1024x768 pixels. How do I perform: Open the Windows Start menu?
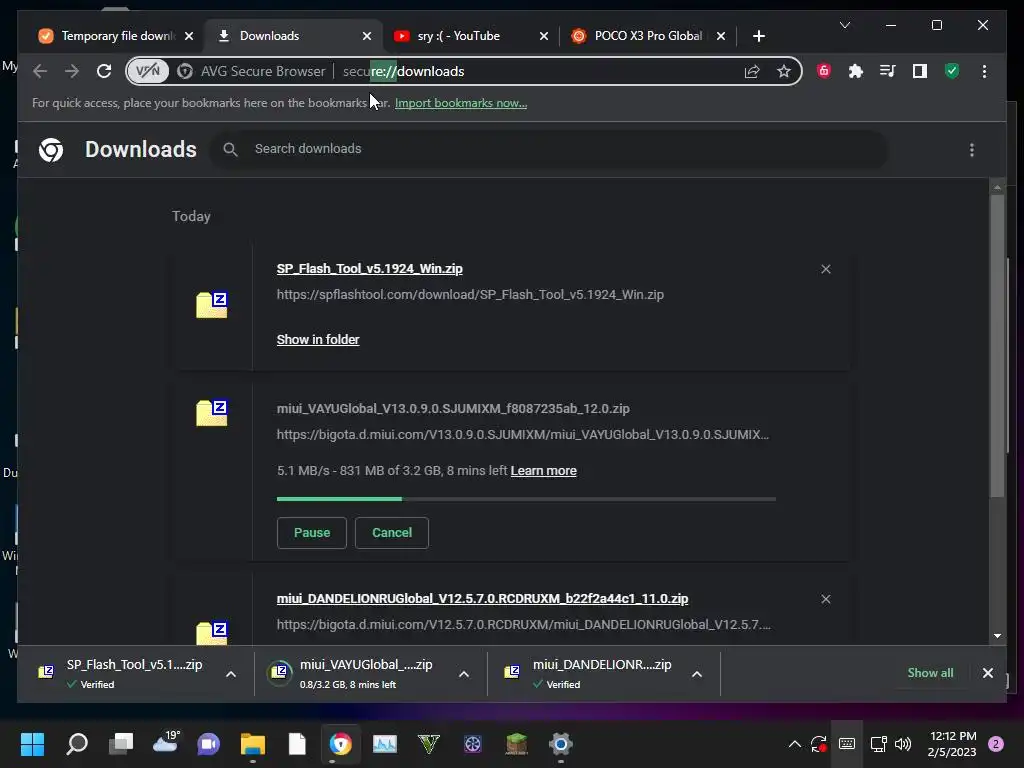point(32,744)
